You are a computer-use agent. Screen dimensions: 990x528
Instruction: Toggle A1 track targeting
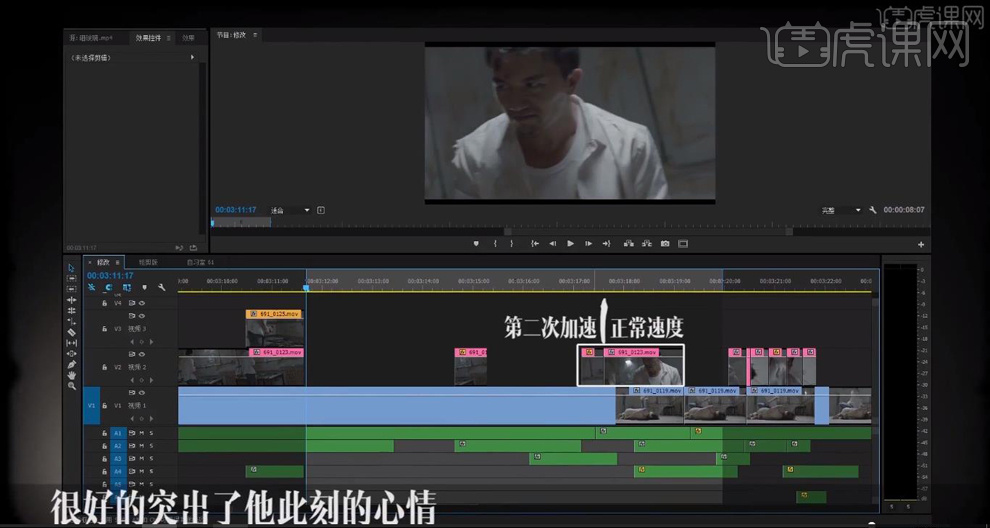(117, 433)
